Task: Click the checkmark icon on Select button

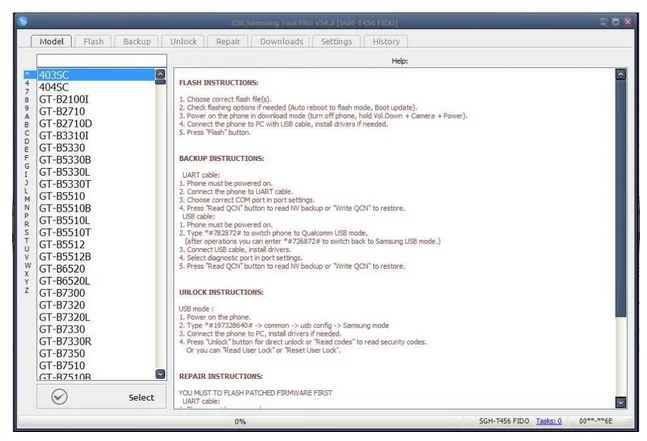Action: point(59,397)
